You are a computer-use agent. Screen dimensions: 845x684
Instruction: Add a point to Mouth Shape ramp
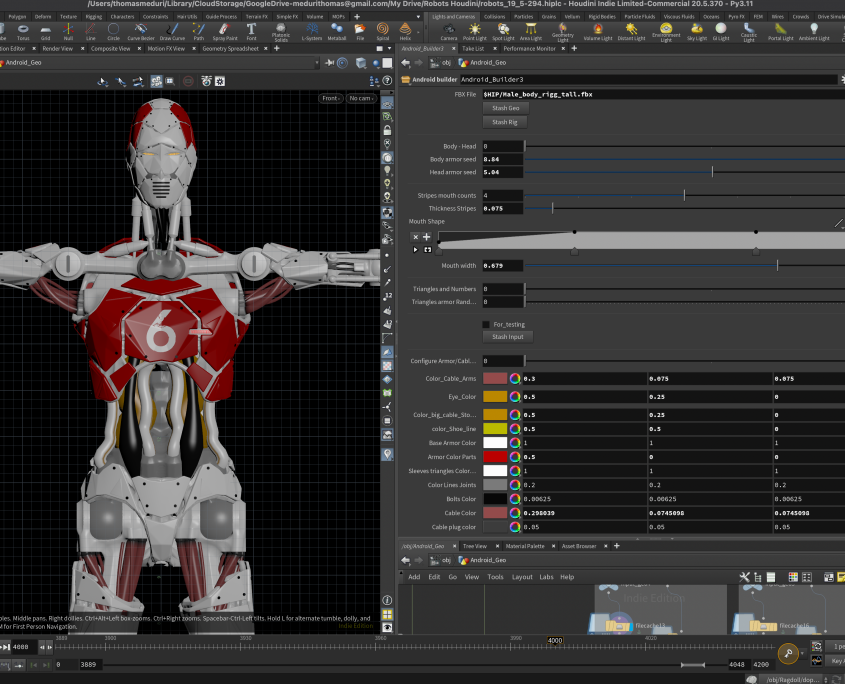tap(427, 237)
